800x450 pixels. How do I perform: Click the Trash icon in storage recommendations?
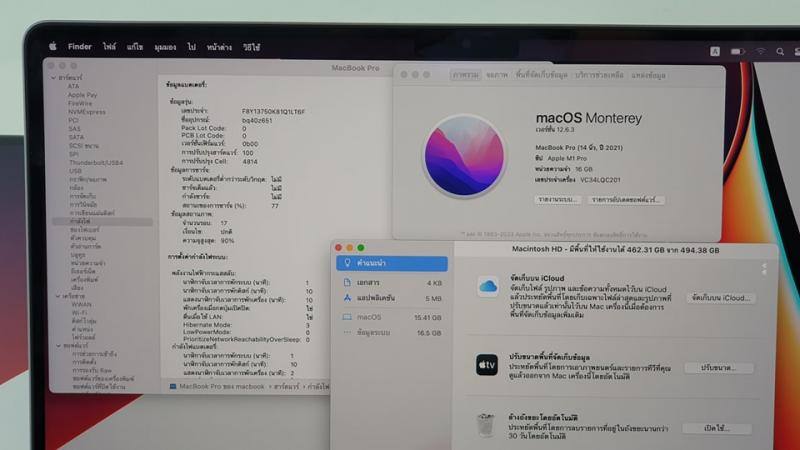[488, 426]
